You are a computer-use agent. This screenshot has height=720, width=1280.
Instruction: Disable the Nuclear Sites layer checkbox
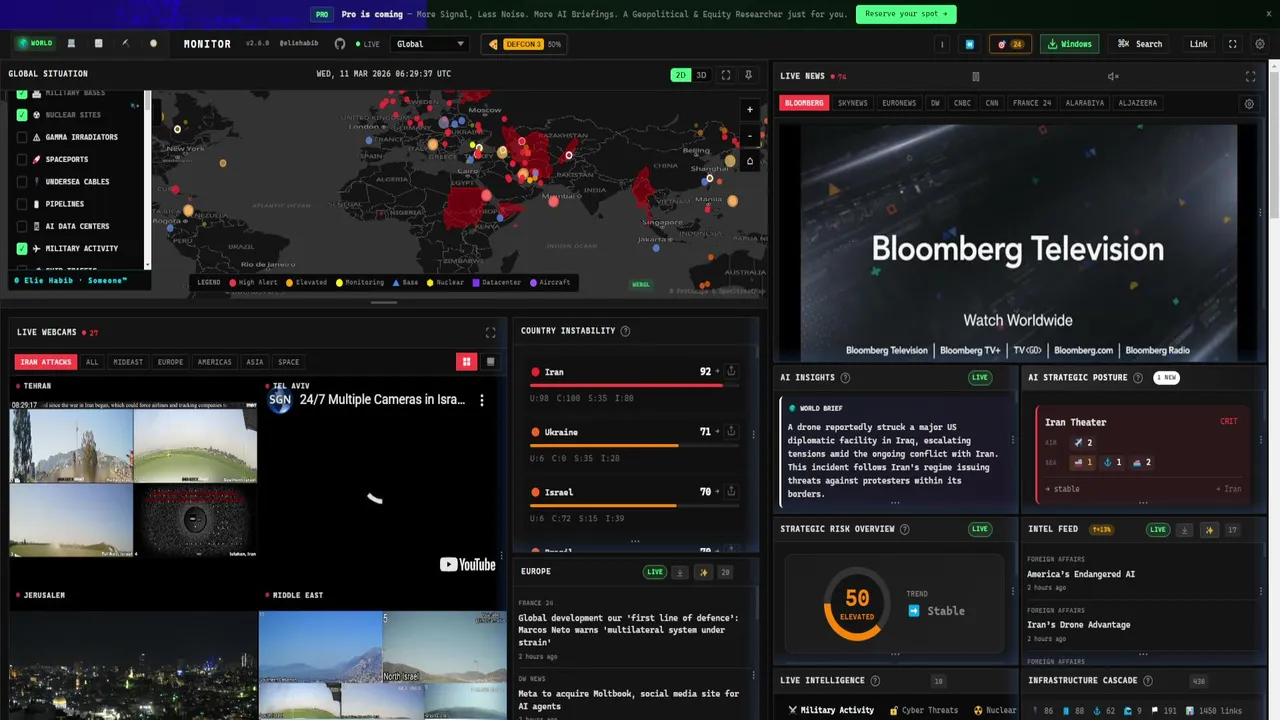(22, 115)
